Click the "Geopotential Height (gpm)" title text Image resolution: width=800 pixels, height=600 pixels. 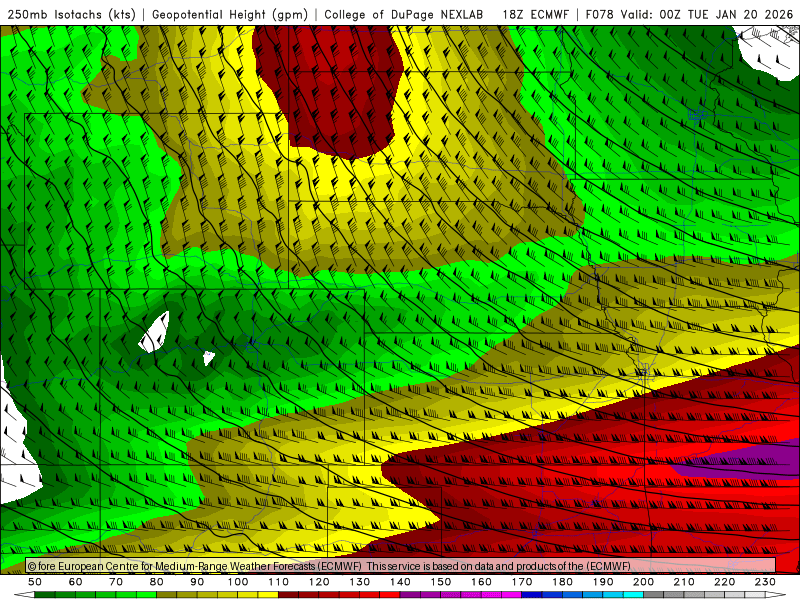pyautogui.click(x=230, y=15)
